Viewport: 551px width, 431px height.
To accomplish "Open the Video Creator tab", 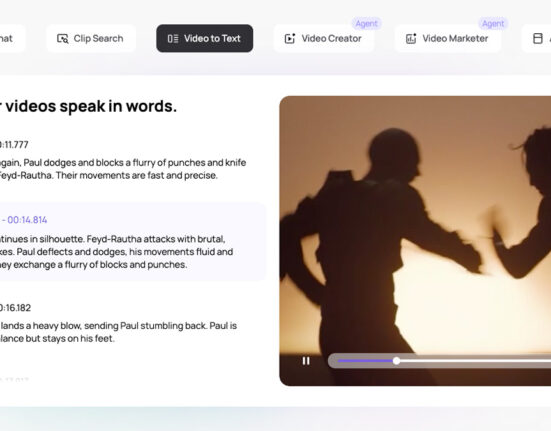I will [x=324, y=38].
